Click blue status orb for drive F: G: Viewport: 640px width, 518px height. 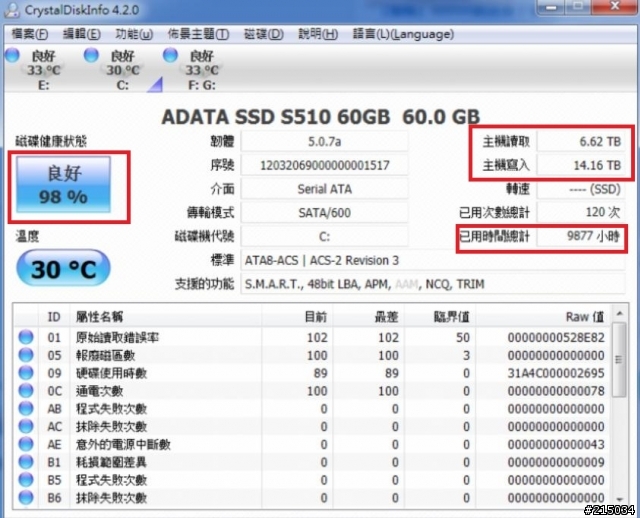click(171, 55)
